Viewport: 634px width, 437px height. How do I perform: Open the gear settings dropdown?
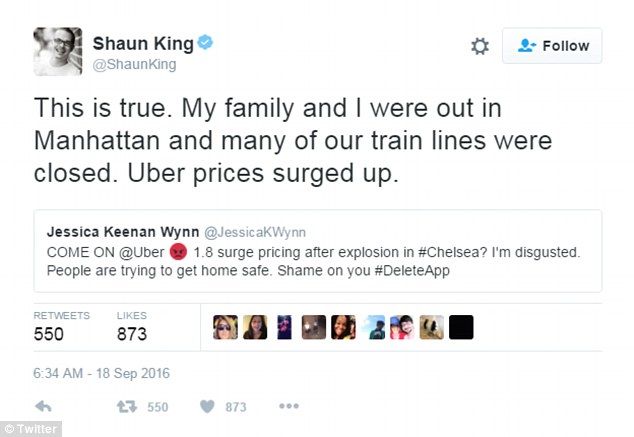click(480, 46)
